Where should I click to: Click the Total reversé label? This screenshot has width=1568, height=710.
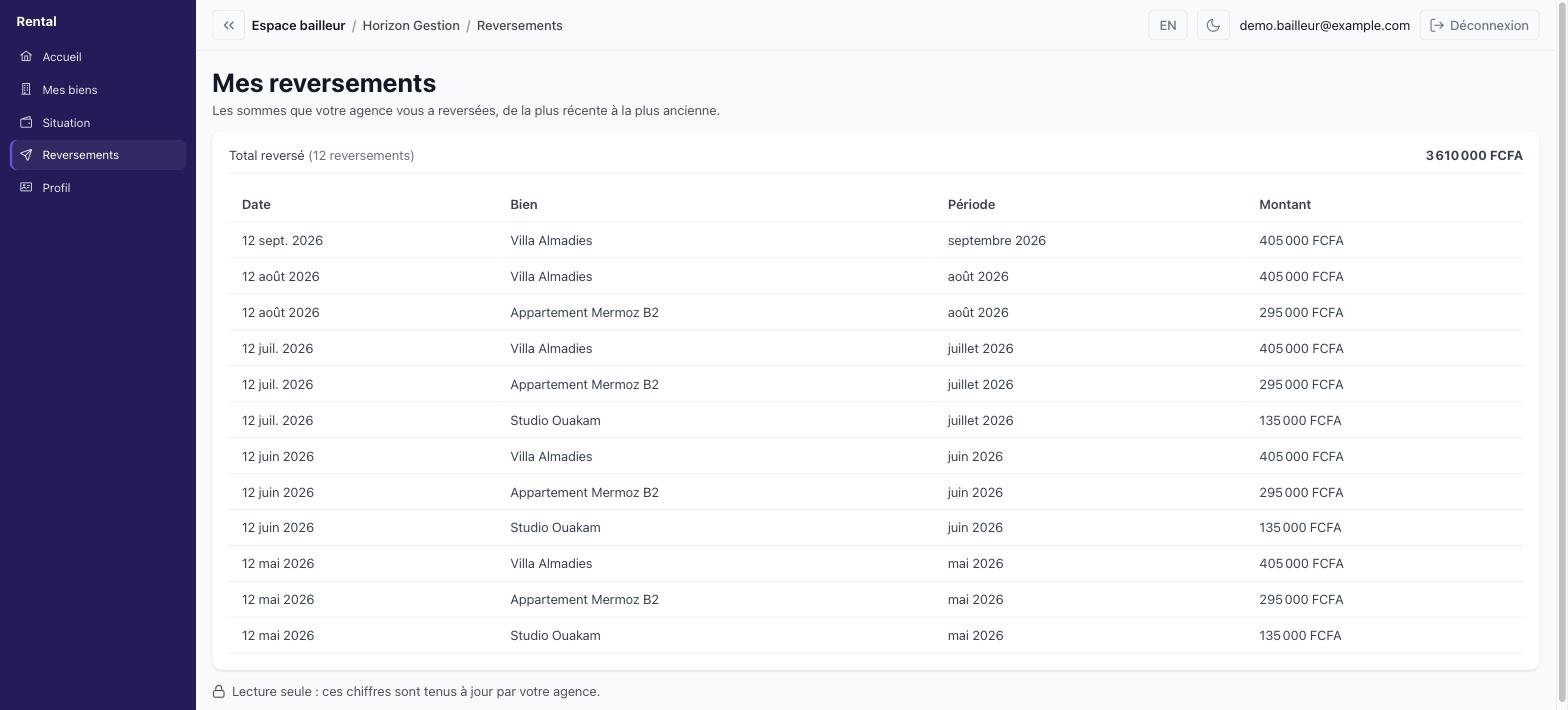coord(266,155)
